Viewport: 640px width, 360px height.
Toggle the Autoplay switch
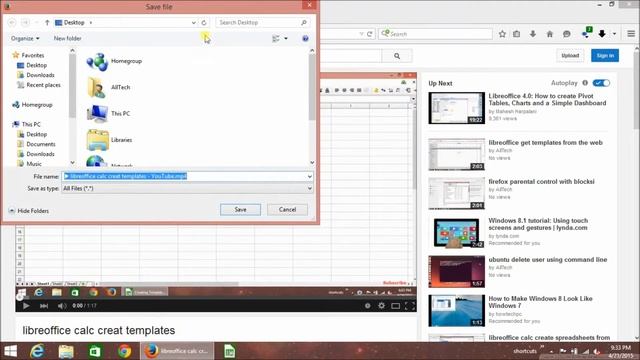(601, 83)
